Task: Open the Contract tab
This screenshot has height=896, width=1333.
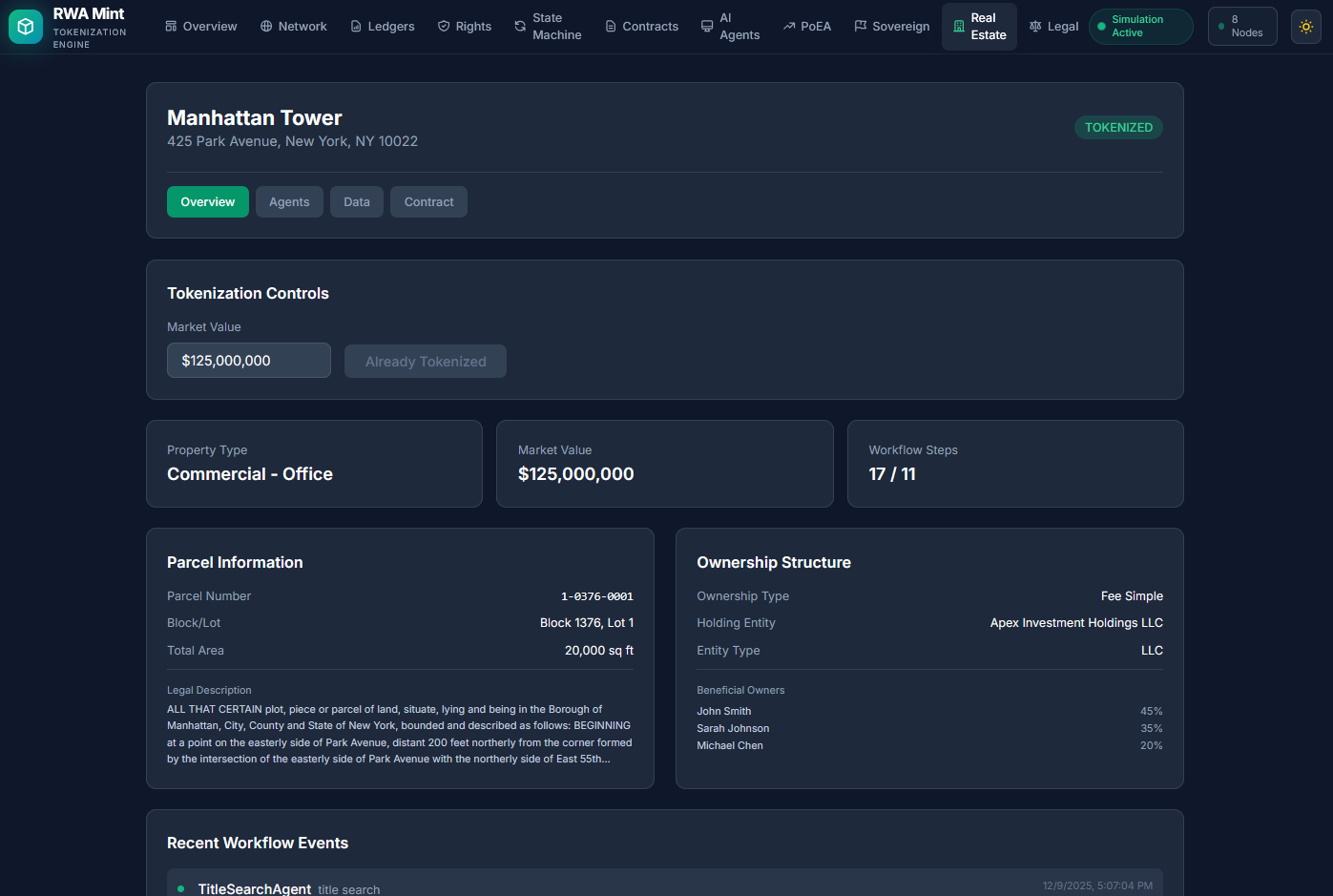Action: click(428, 202)
